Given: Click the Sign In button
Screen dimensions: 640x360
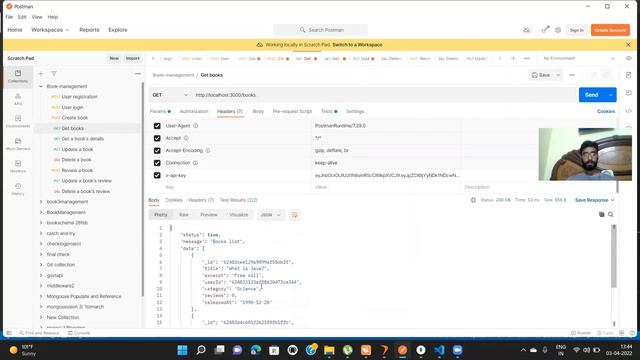Looking at the screenshot, I should point(576,30).
